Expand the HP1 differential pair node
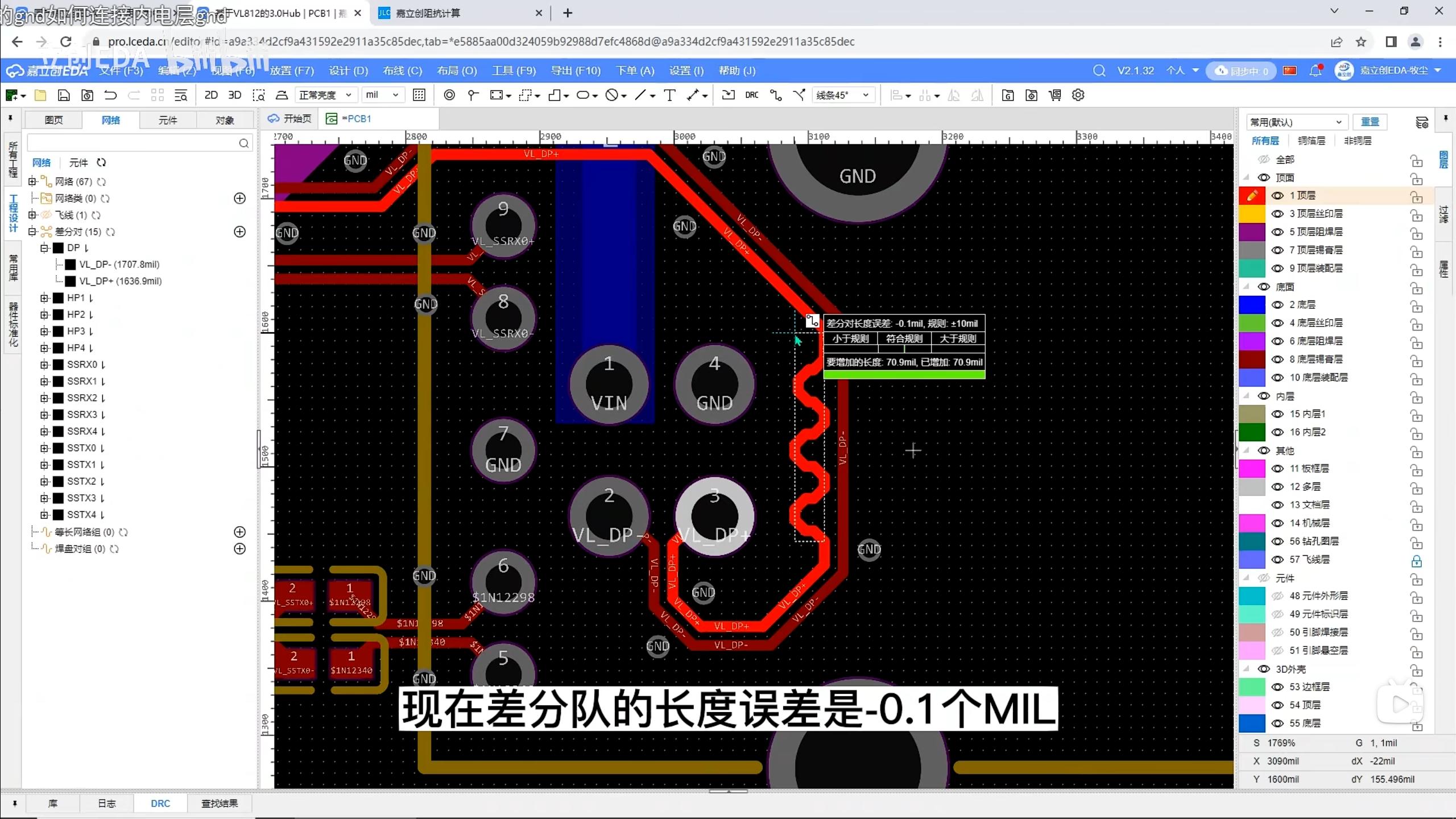The height and width of the screenshot is (819, 1456). click(x=44, y=298)
